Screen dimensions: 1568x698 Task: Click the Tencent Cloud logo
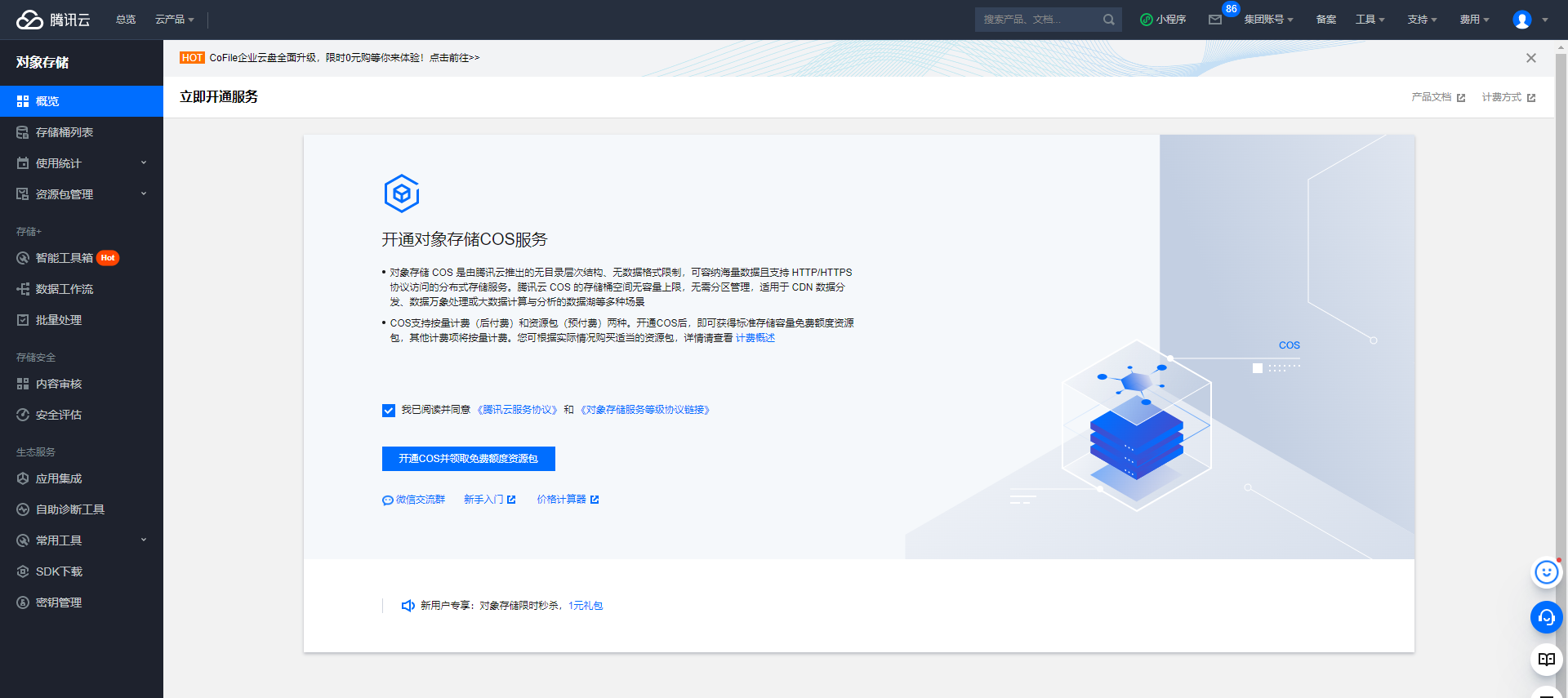[x=53, y=20]
